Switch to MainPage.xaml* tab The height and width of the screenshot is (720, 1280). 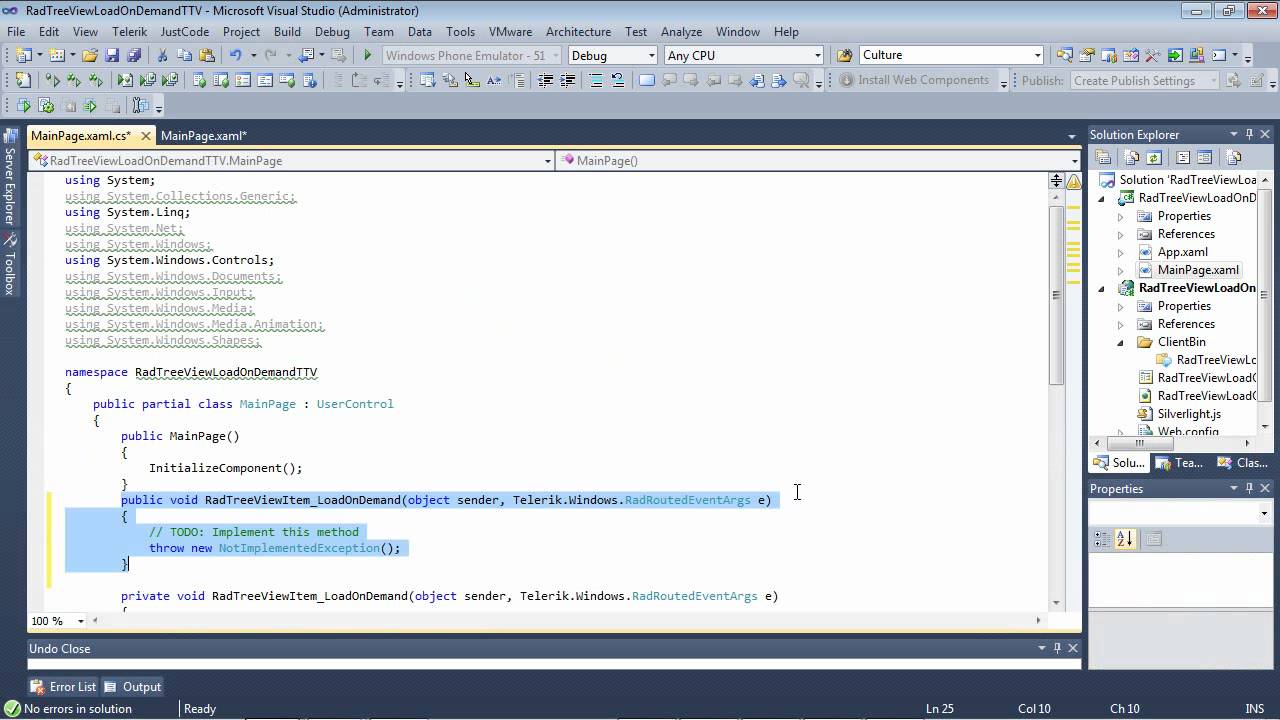[x=204, y=135]
